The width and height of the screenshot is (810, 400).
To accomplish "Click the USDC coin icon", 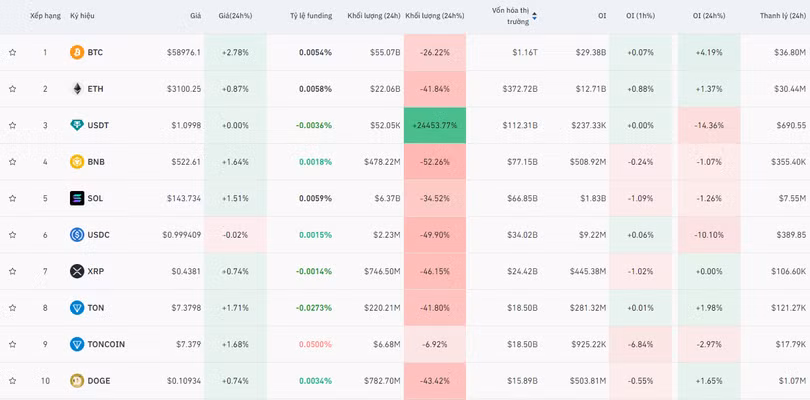I will tap(77, 235).
